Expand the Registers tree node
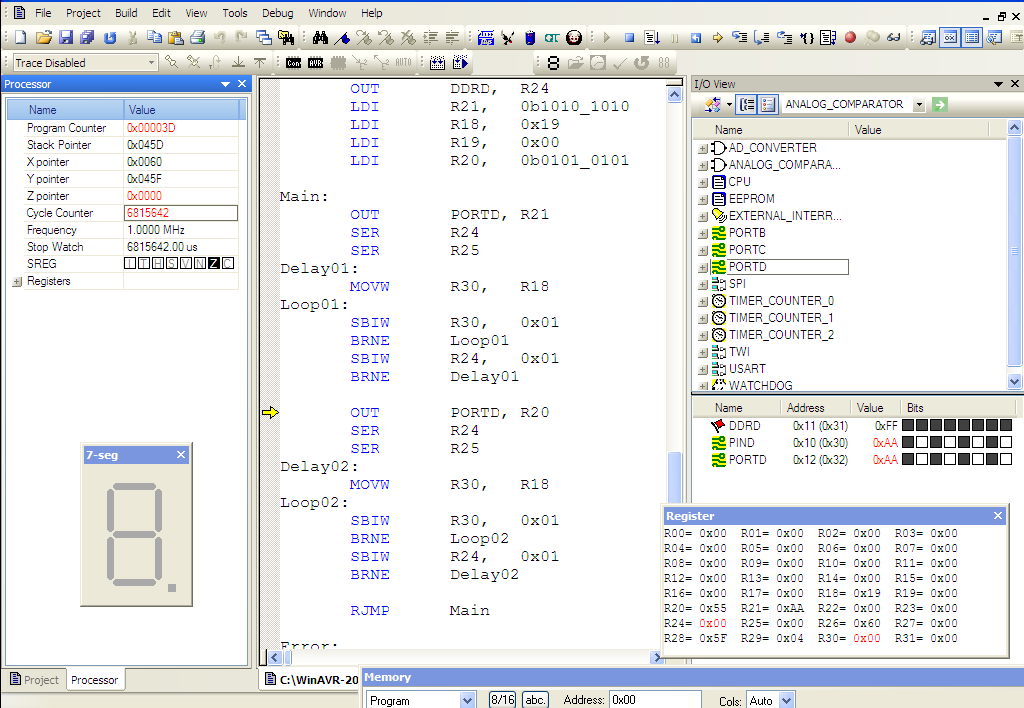 (x=17, y=282)
